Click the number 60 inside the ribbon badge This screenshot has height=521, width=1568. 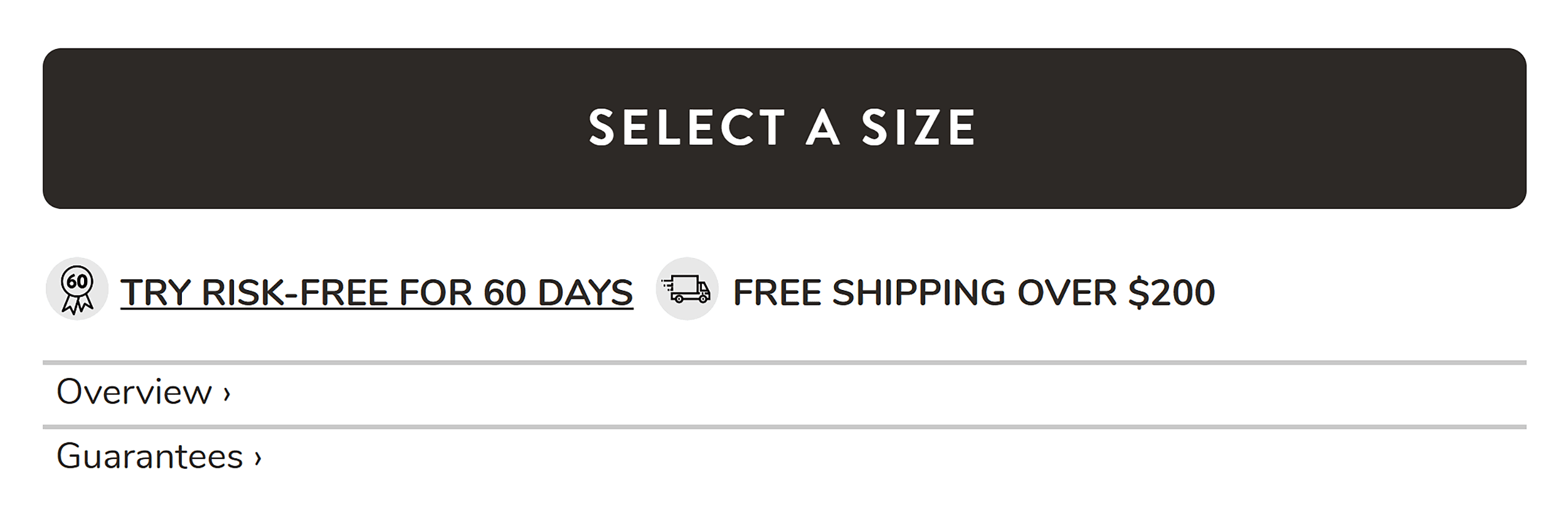coord(77,282)
